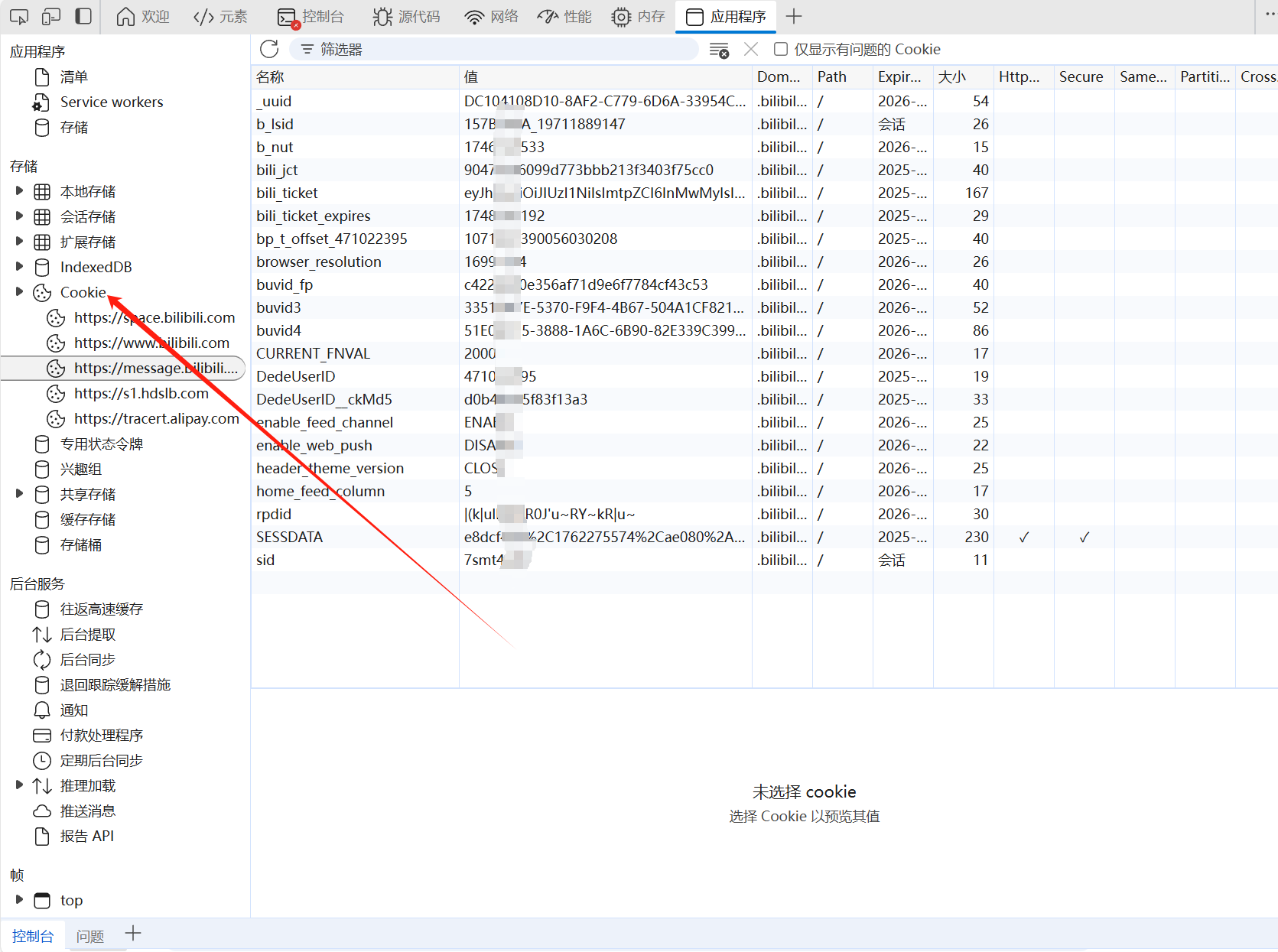
Task: Enable 仅显示有问题的 Cookie checkbox
Action: [x=781, y=50]
